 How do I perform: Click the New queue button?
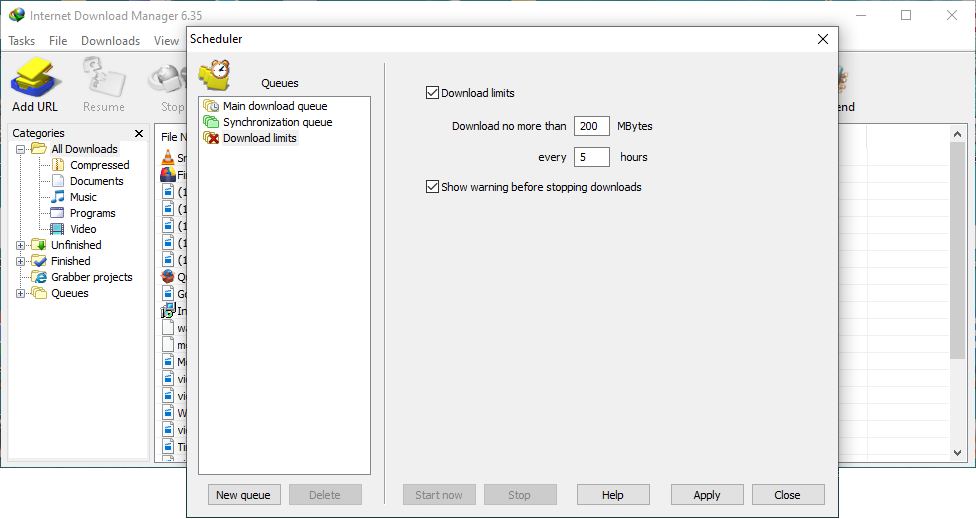click(243, 495)
